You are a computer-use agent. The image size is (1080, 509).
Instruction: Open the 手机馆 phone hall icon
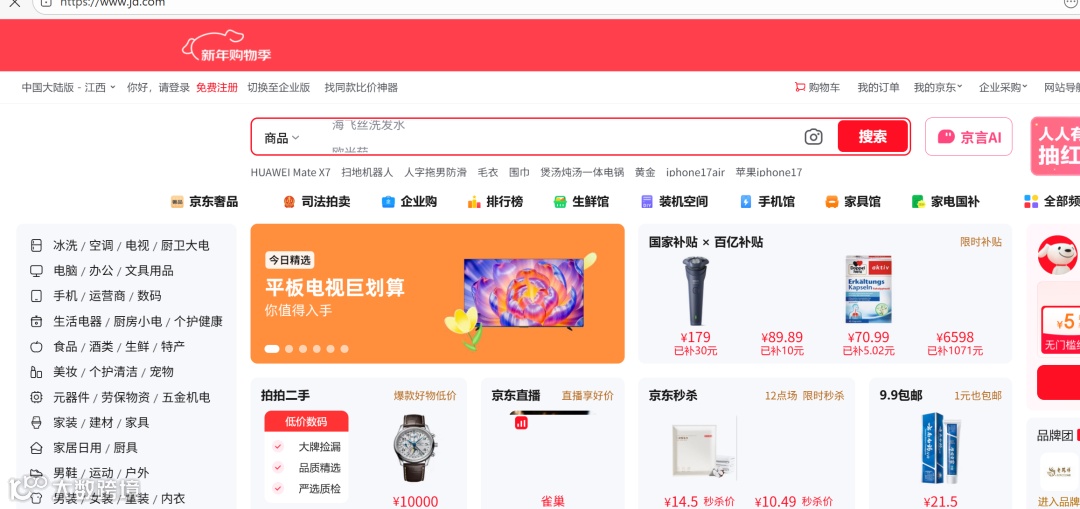(x=746, y=202)
